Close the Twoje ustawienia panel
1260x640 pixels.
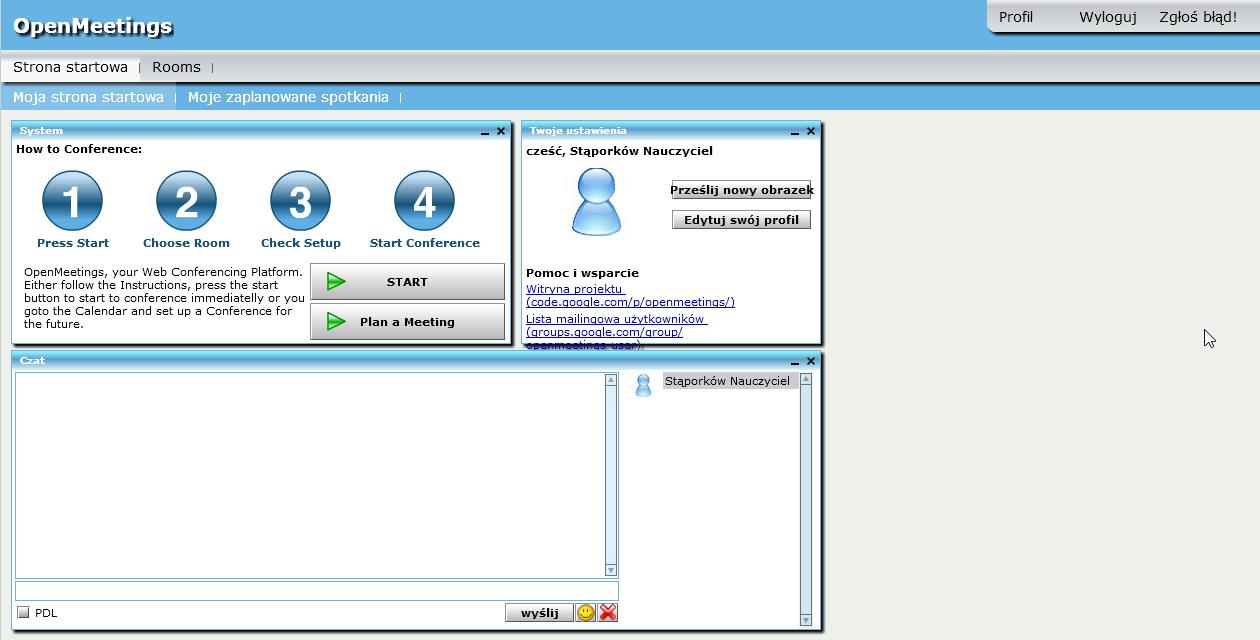[811, 131]
